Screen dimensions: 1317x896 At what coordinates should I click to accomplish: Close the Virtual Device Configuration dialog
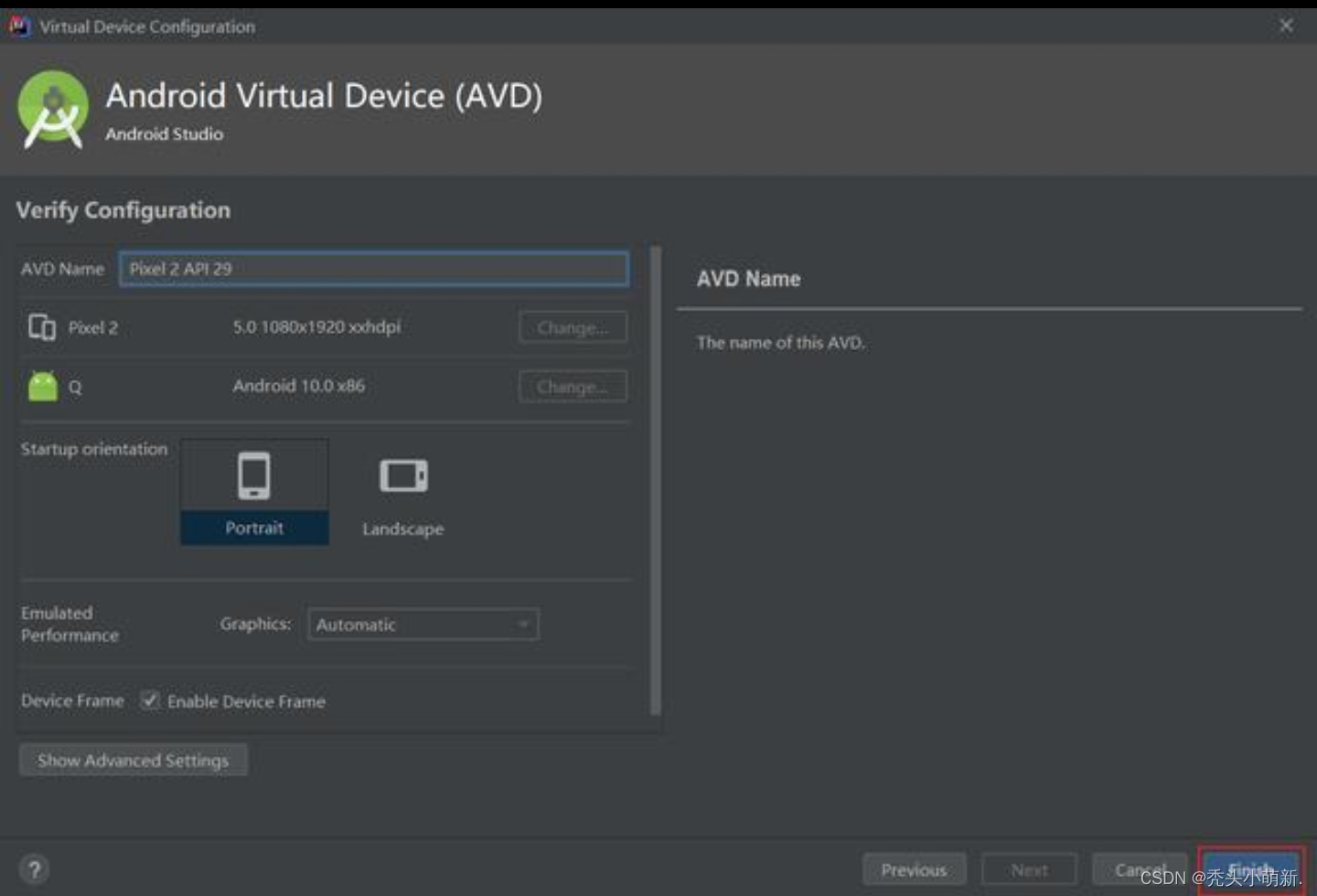tap(1286, 26)
